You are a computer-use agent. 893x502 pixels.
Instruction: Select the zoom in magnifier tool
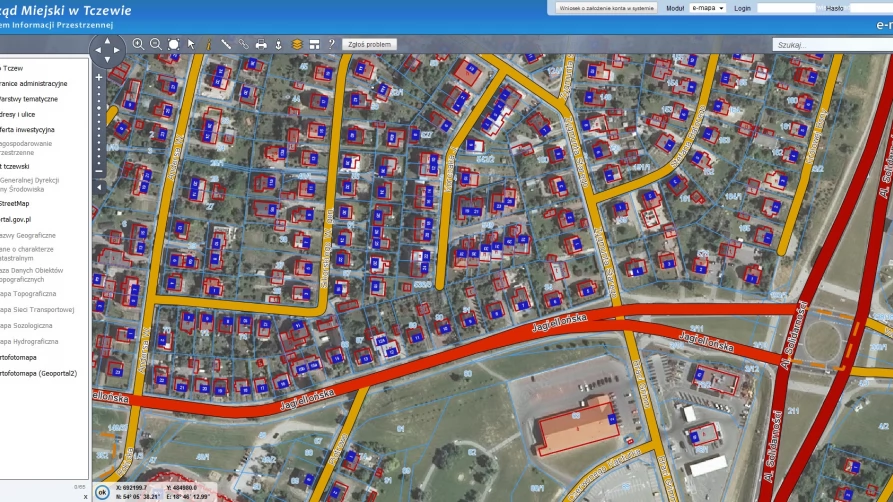point(138,44)
